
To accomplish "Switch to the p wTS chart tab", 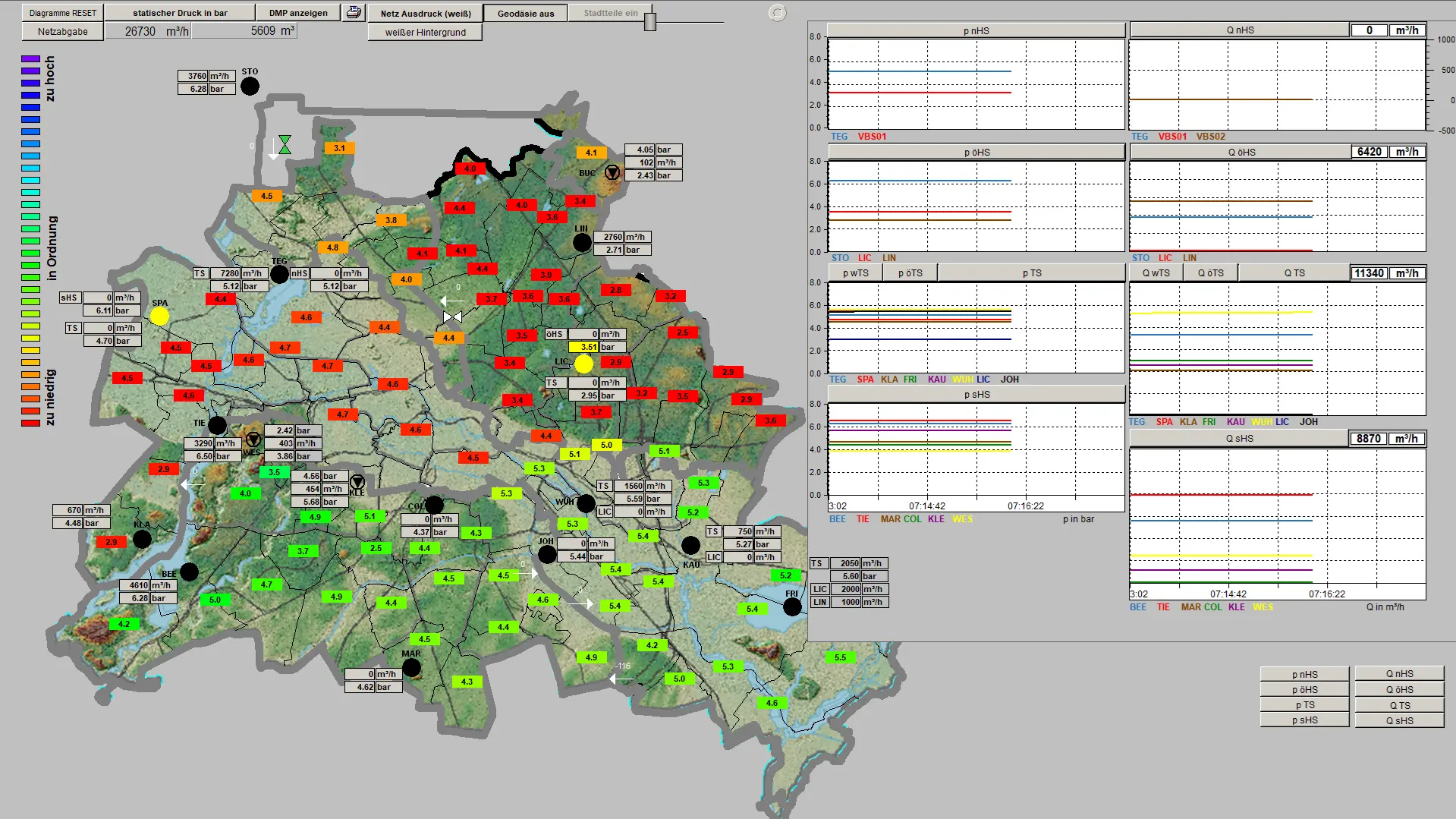I will pyautogui.click(x=855, y=273).
